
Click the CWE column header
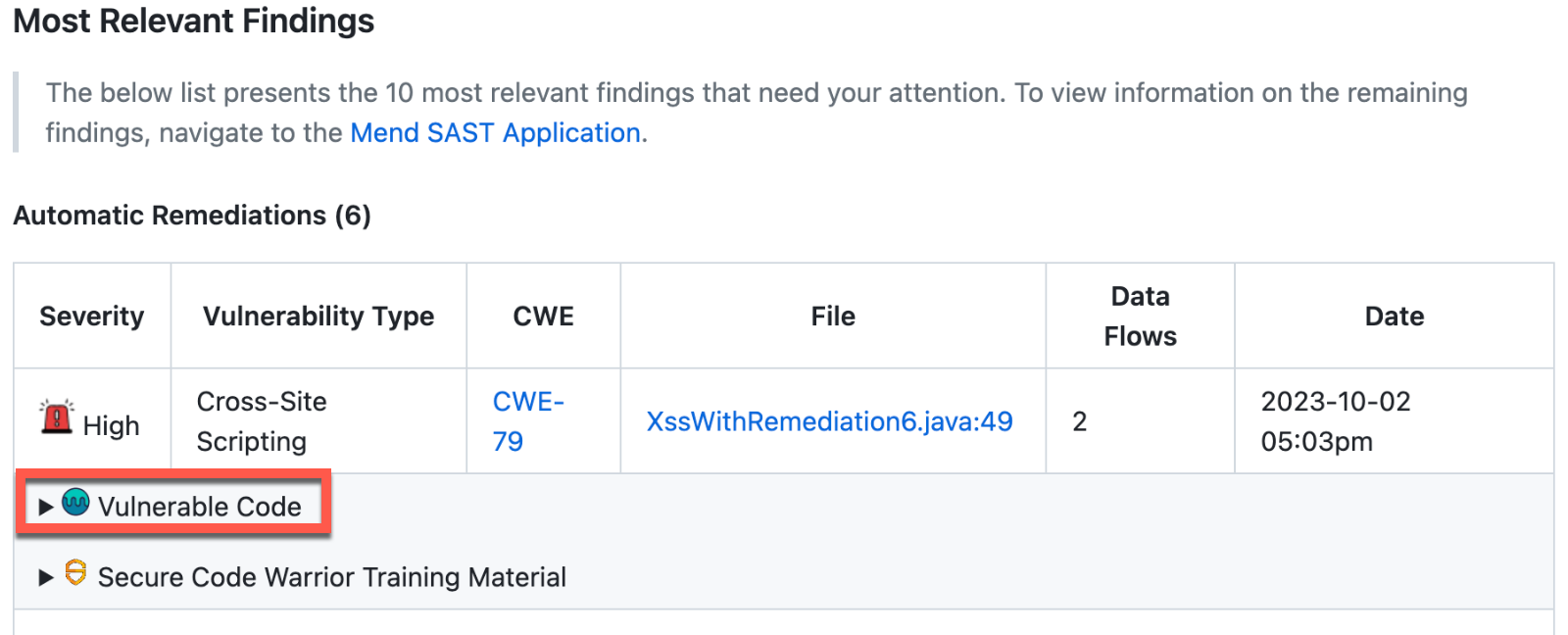[x=544, y=317]
